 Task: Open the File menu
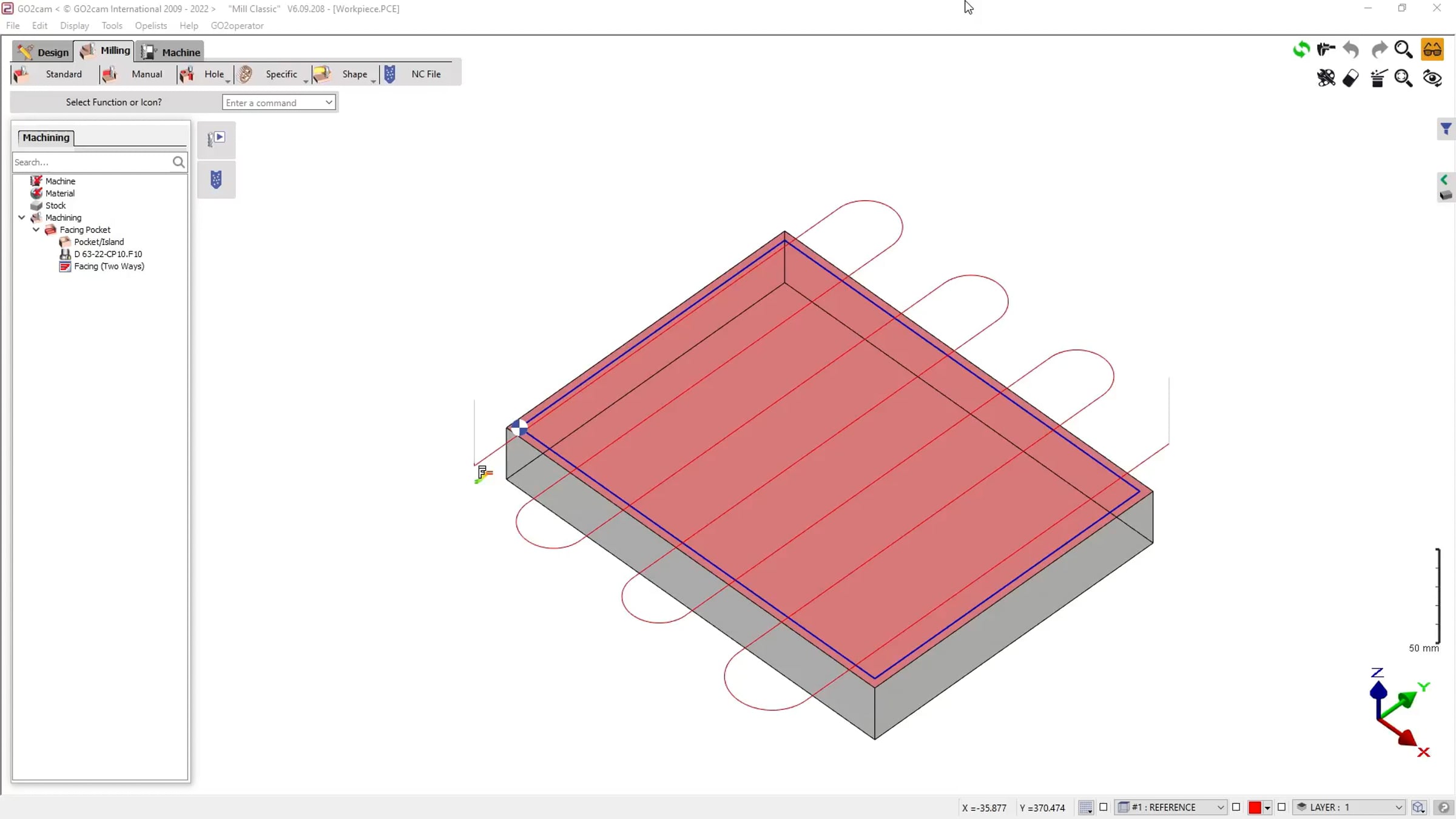click(x=13, y=25)
